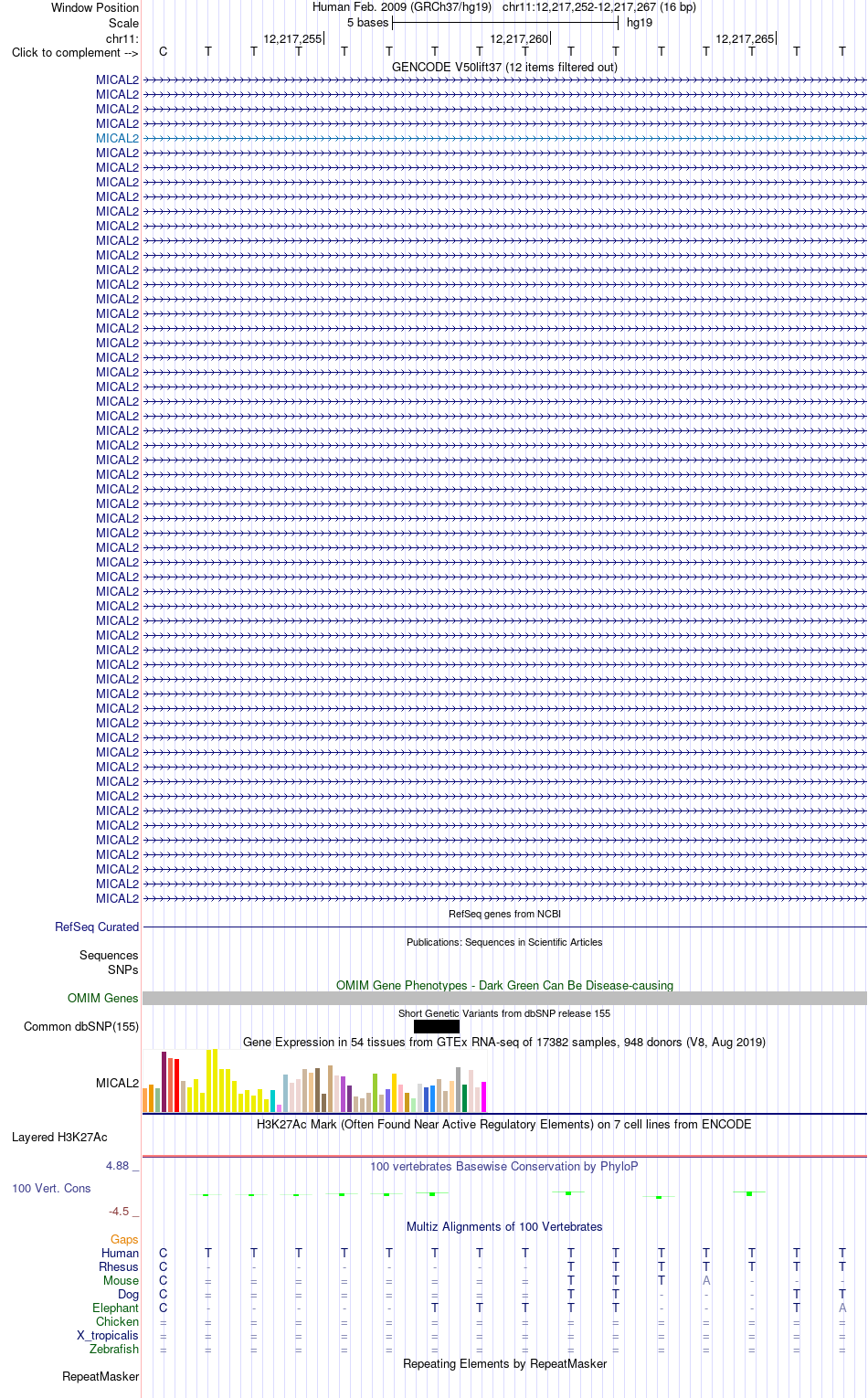Click the '5 bases' scale bar label
The image size is (868, 1398).
pos(367,23)
